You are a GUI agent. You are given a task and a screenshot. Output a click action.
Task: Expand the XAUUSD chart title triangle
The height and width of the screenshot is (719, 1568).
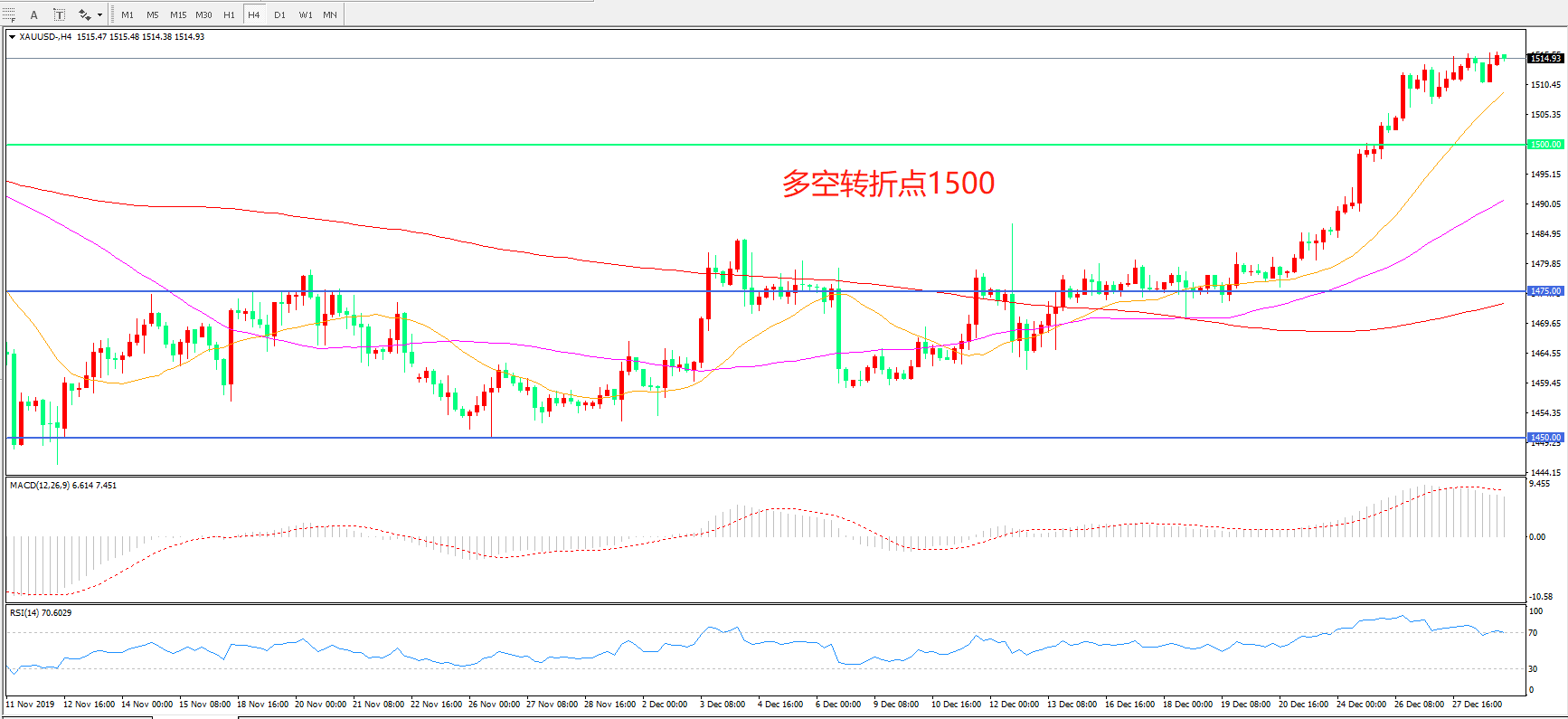(12, 37)
